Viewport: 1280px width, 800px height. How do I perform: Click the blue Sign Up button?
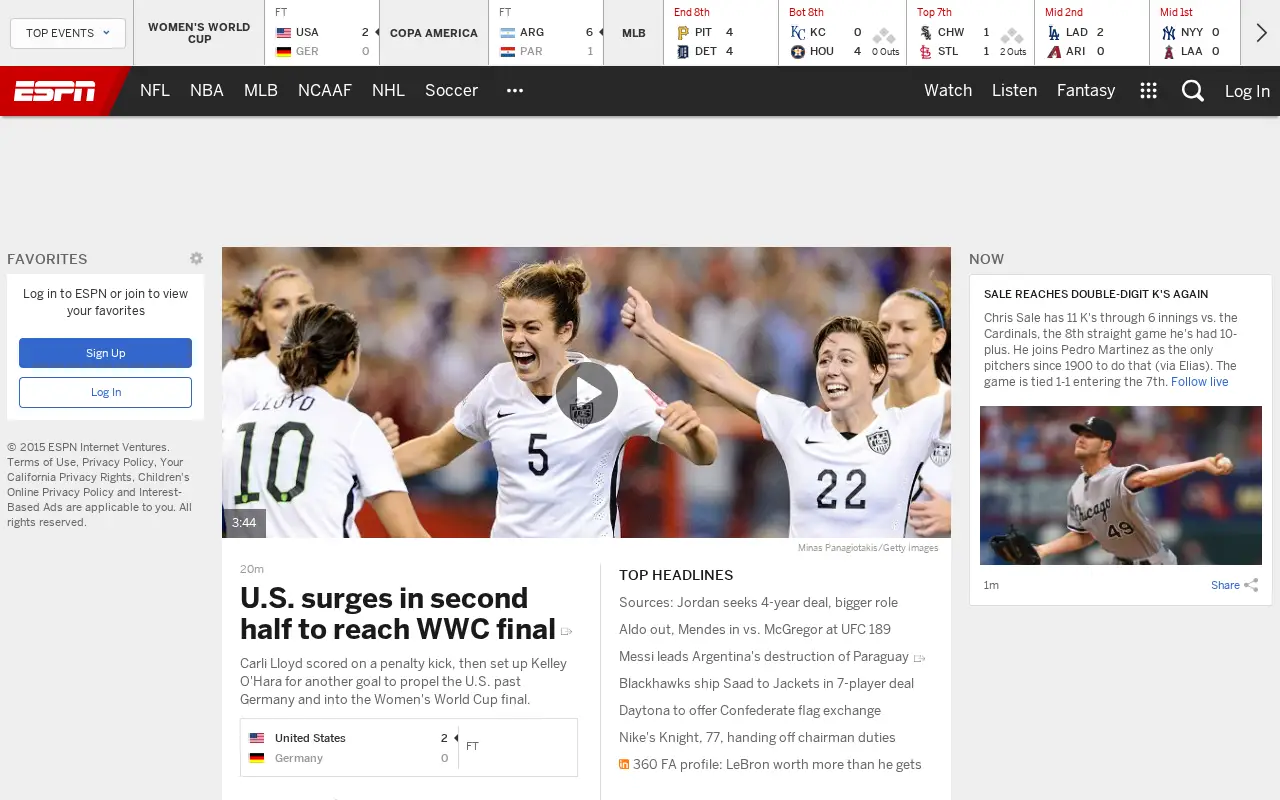(x=105, y=353)
